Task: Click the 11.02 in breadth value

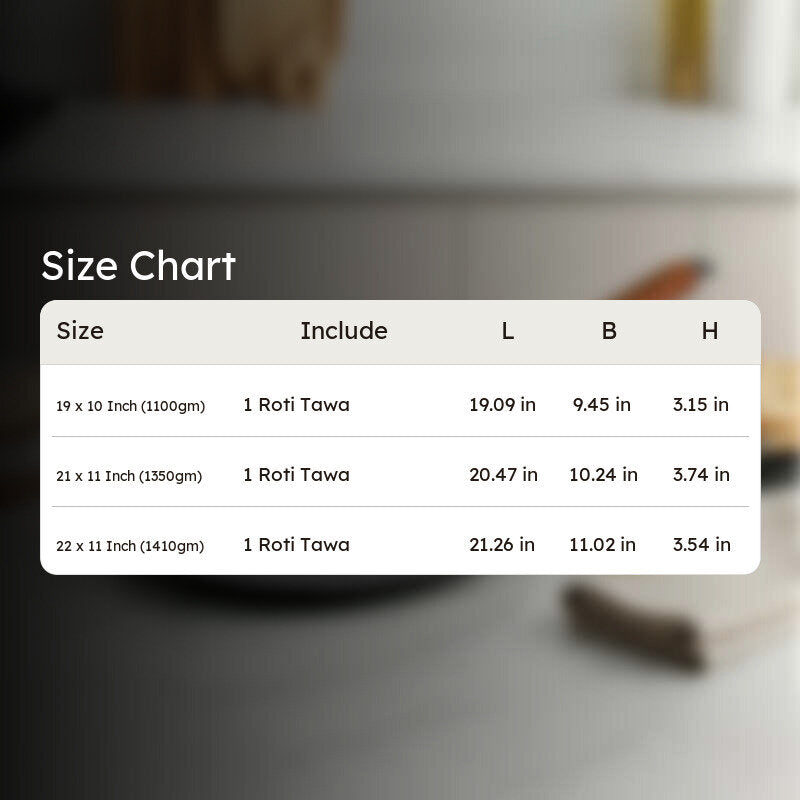Action: [603, 545]
